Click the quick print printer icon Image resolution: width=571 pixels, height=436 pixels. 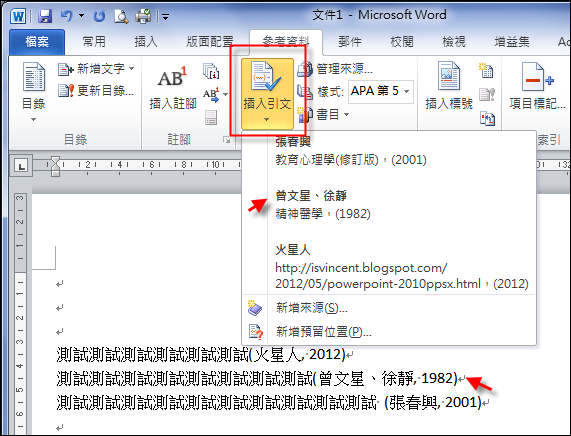tap(143, 16)
